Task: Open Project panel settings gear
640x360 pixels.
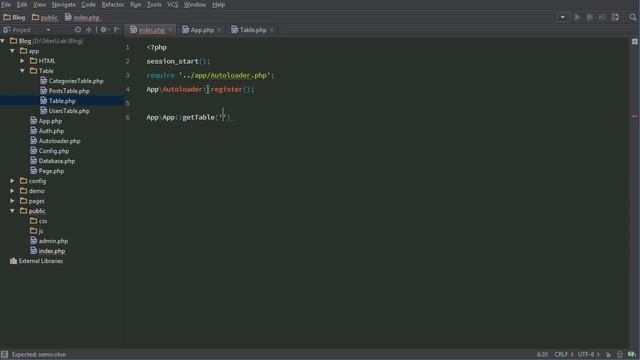Action: [104, 30]
